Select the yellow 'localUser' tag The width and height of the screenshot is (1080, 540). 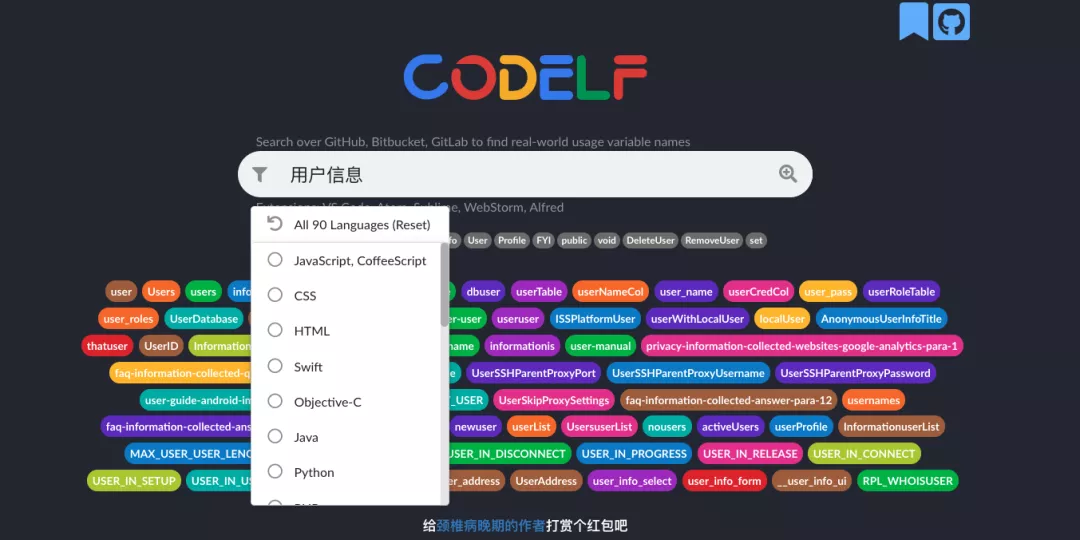(x=782, y=319)
